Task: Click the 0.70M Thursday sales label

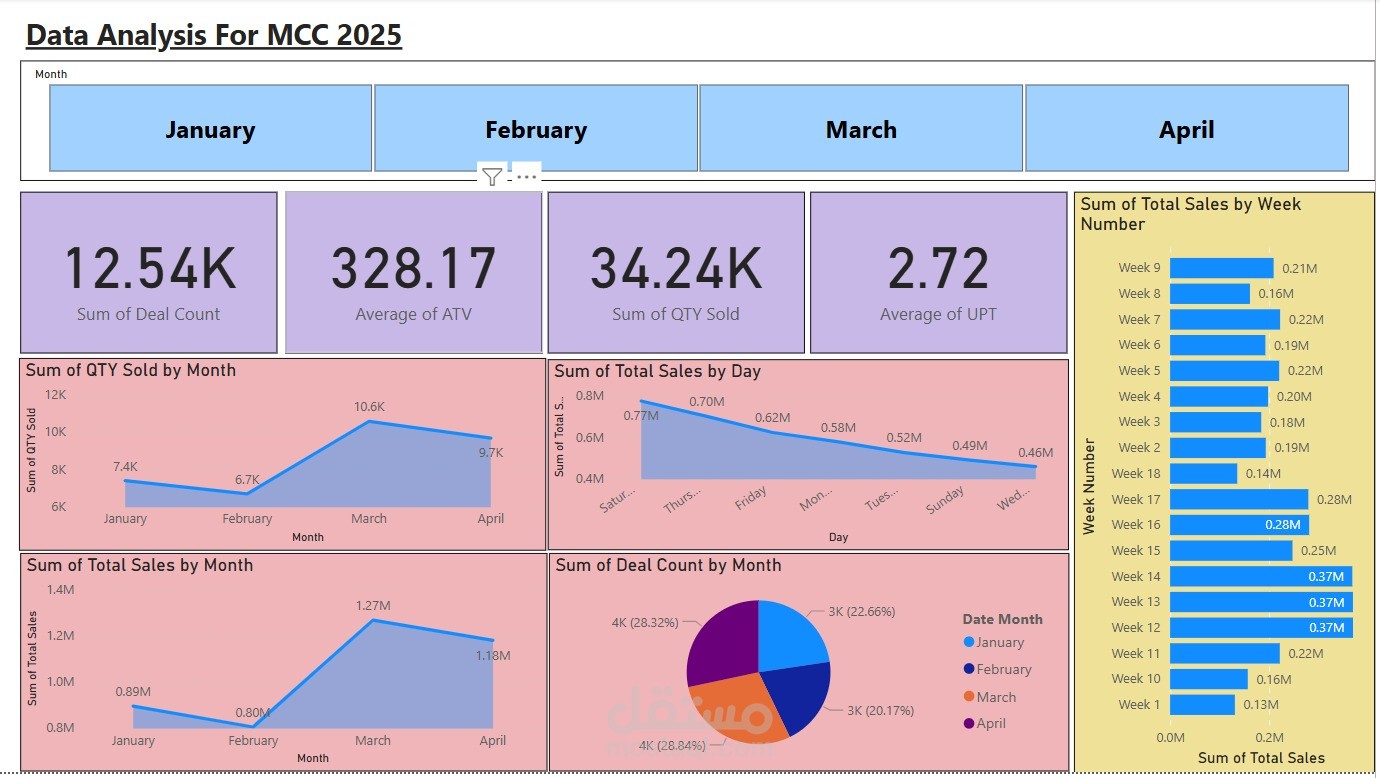Action: click(706, 401)
